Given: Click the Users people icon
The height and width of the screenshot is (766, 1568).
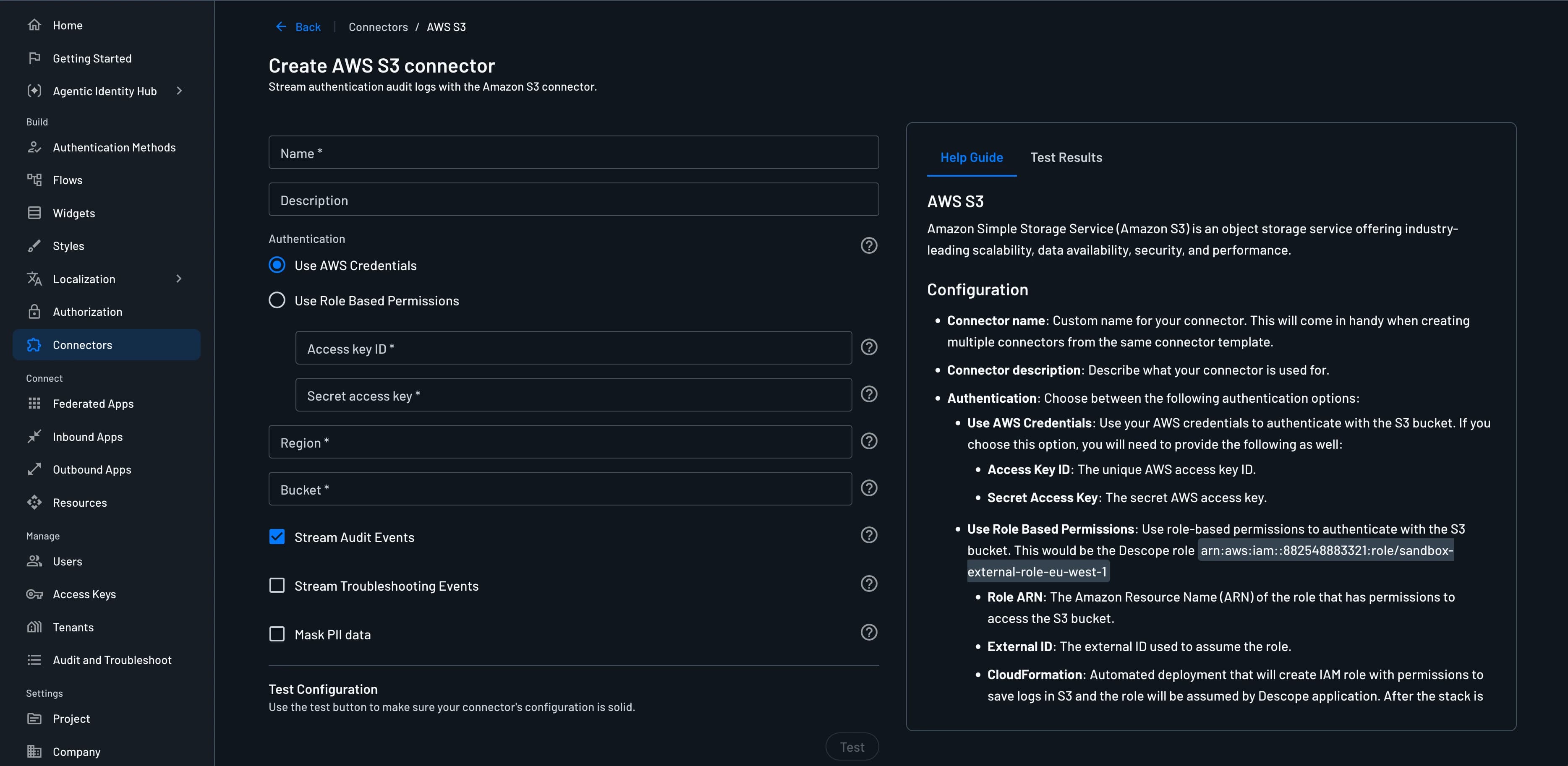Looking at the screenshot, I should click(x=34, y=561).
